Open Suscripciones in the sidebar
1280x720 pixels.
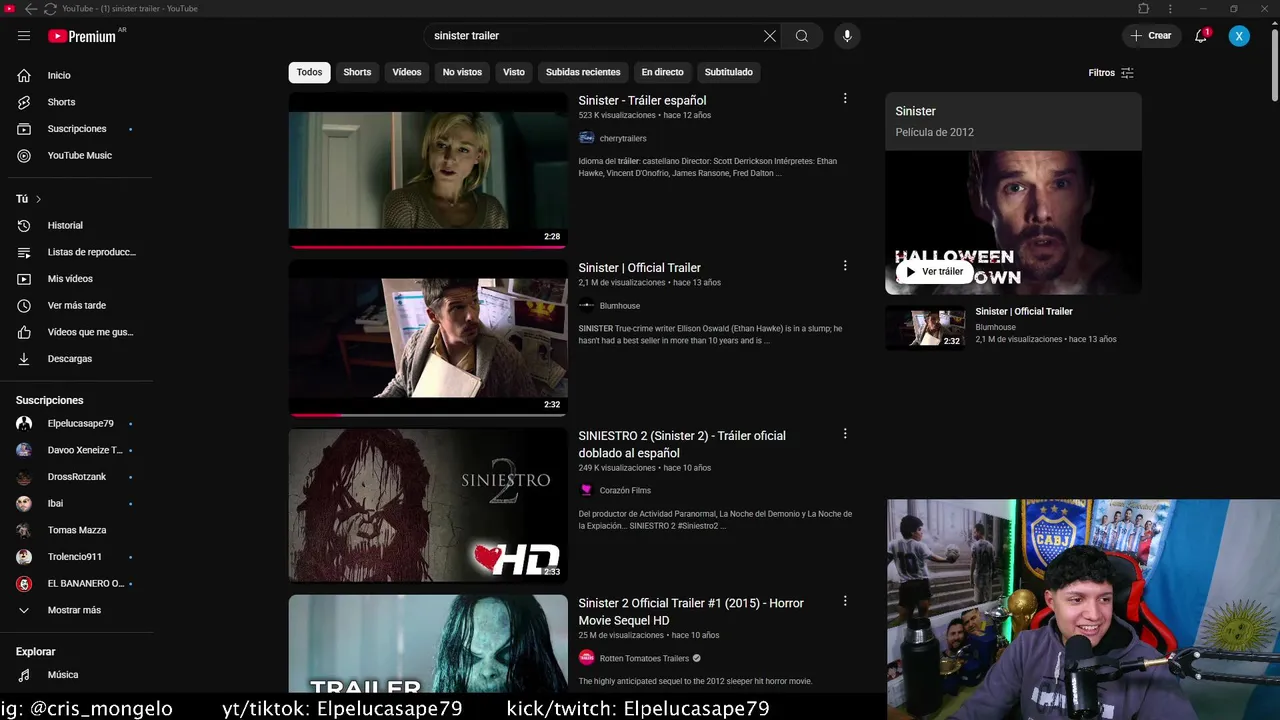click(76, 129)
